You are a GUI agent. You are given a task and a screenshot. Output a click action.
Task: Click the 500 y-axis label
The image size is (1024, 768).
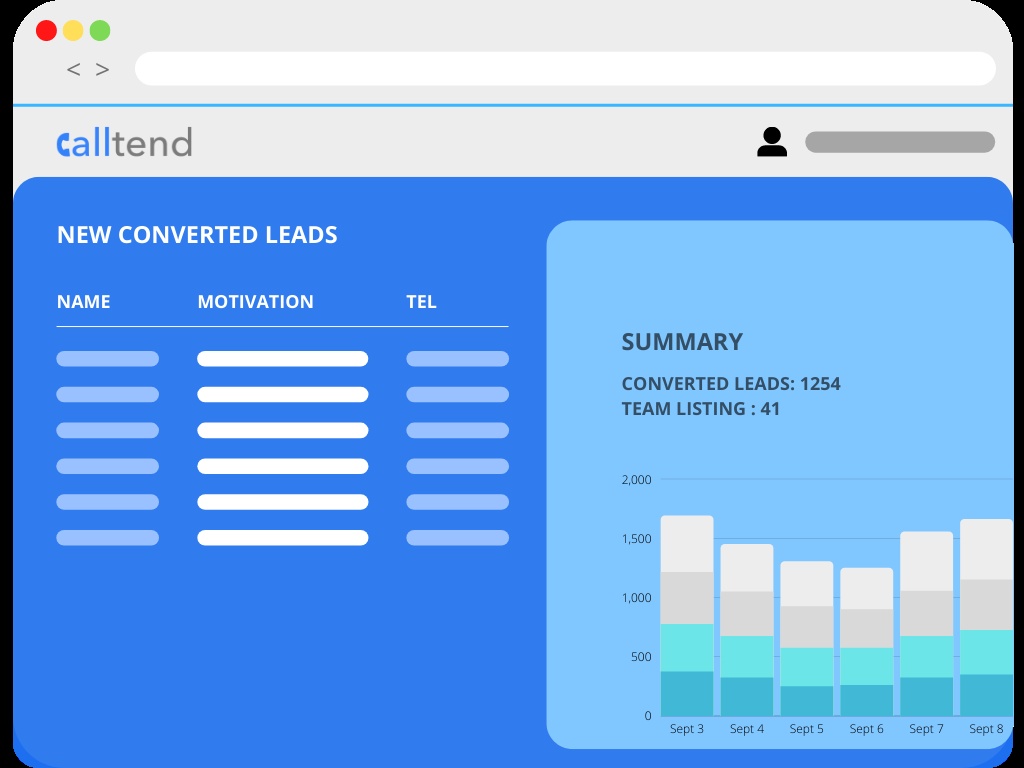point(641,657)
